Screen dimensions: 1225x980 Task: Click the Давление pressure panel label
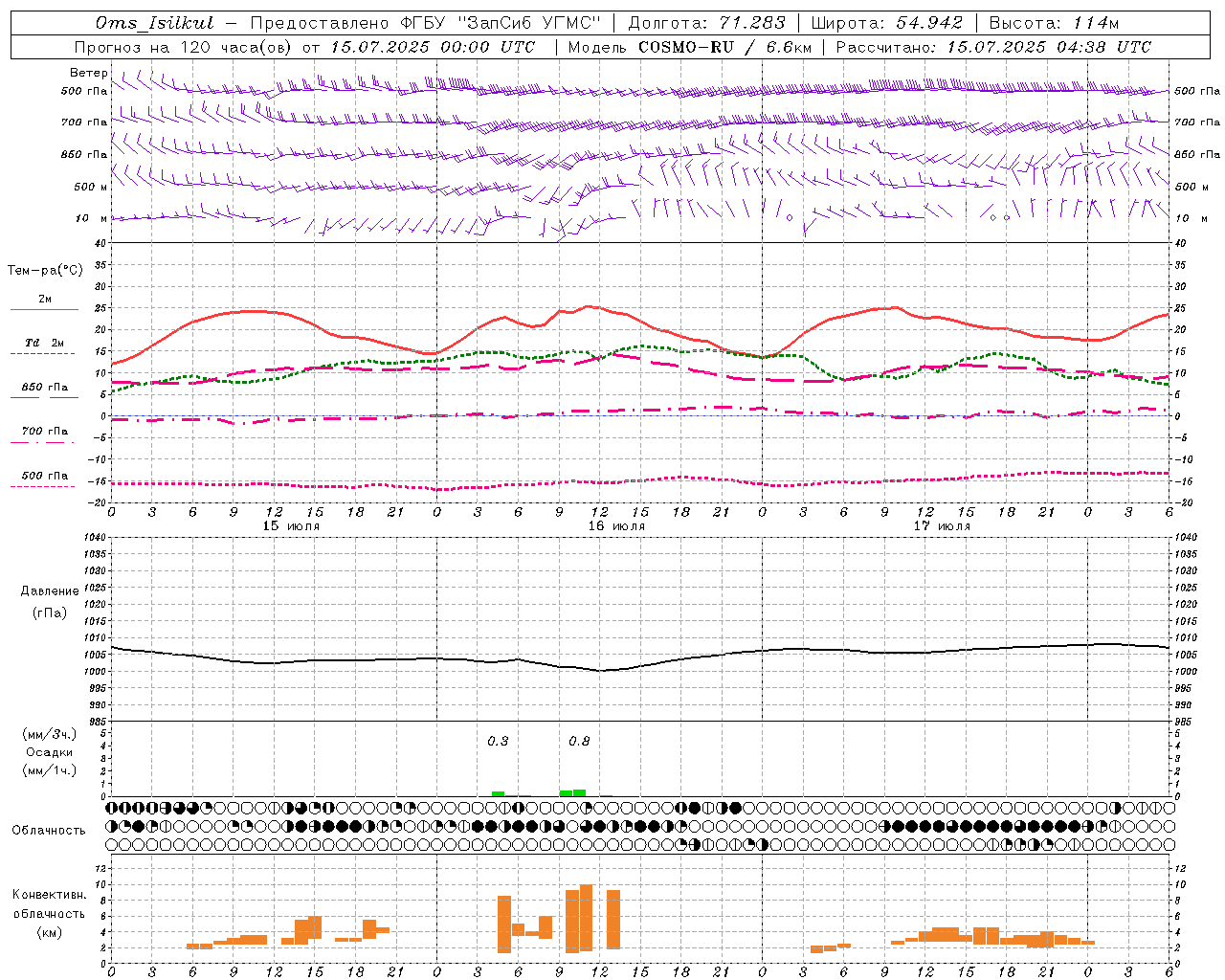coord(50,591)
